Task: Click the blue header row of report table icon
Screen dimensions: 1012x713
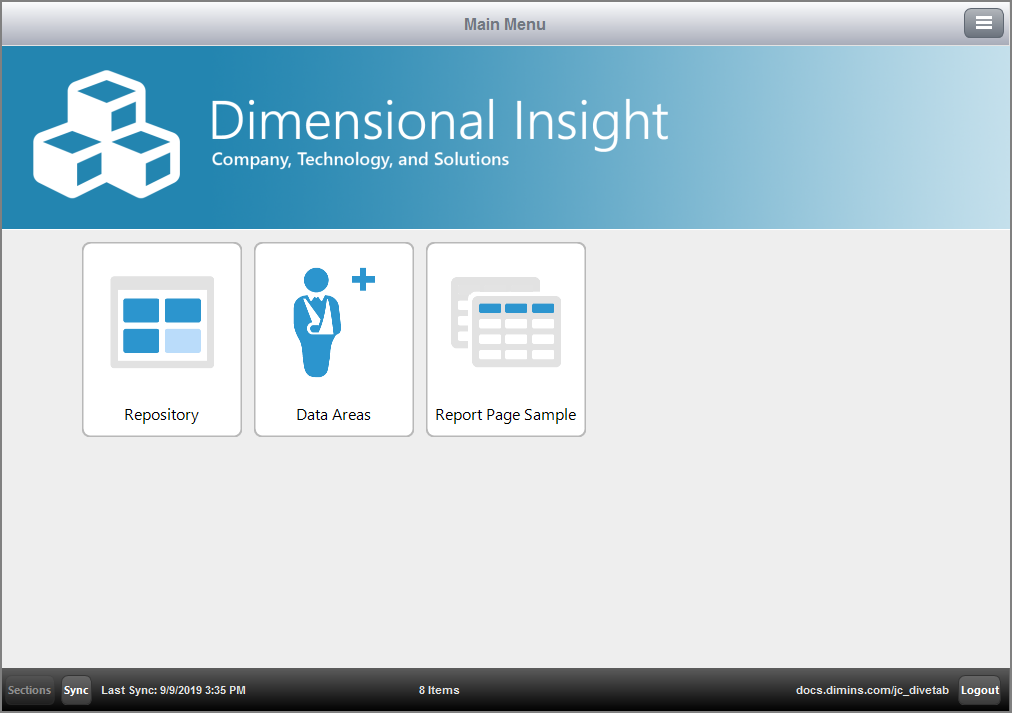Action: tap(516, 308)
